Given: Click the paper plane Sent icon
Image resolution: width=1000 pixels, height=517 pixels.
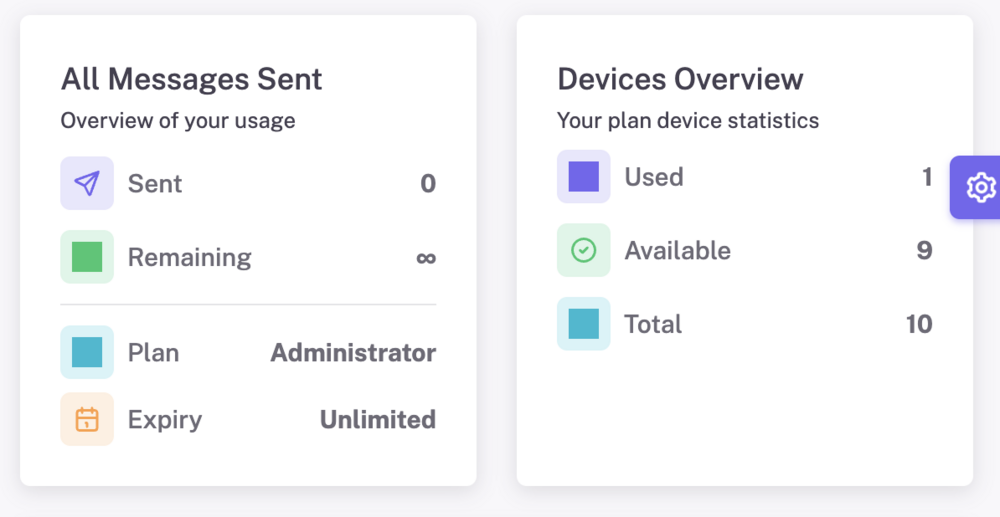Looking at the screenshot, I should pos(87,183).
